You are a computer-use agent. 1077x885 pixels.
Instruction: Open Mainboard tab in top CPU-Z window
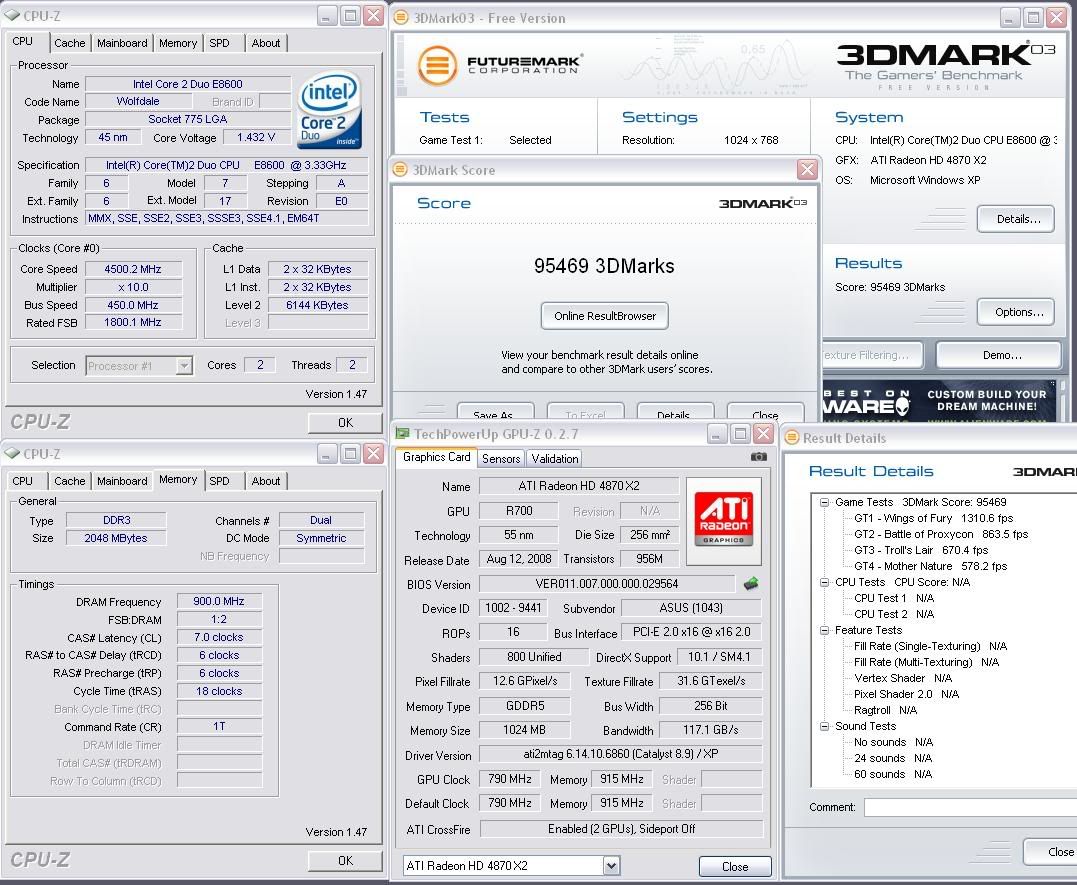click(122, 43)
